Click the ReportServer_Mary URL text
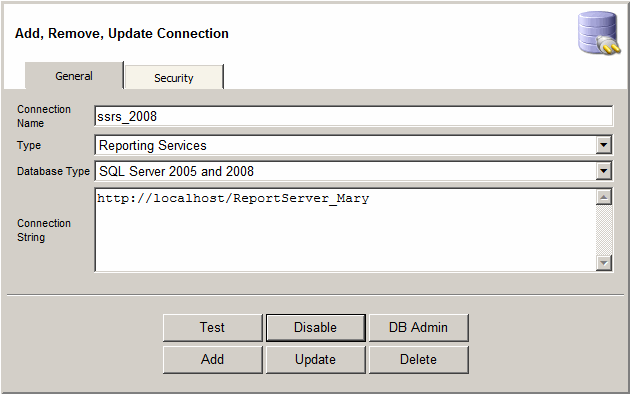This screenshot has height=394, width=630. click(233, 198)
